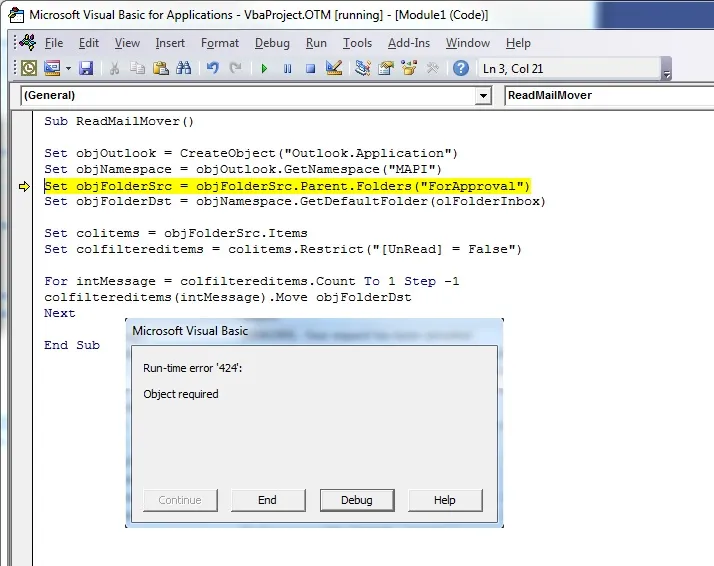Toggle Design Mode ruler icon
The image size is (714, 566).
tap(334, 68)
